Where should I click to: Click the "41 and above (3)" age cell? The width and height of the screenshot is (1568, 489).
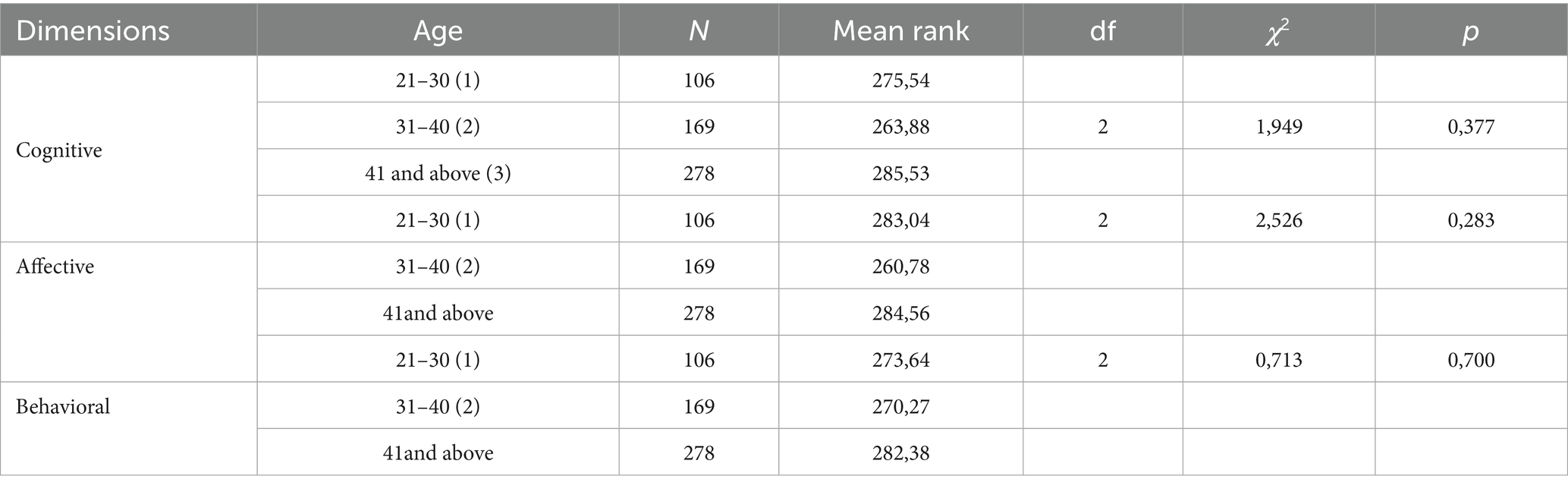tap(438, 173)
